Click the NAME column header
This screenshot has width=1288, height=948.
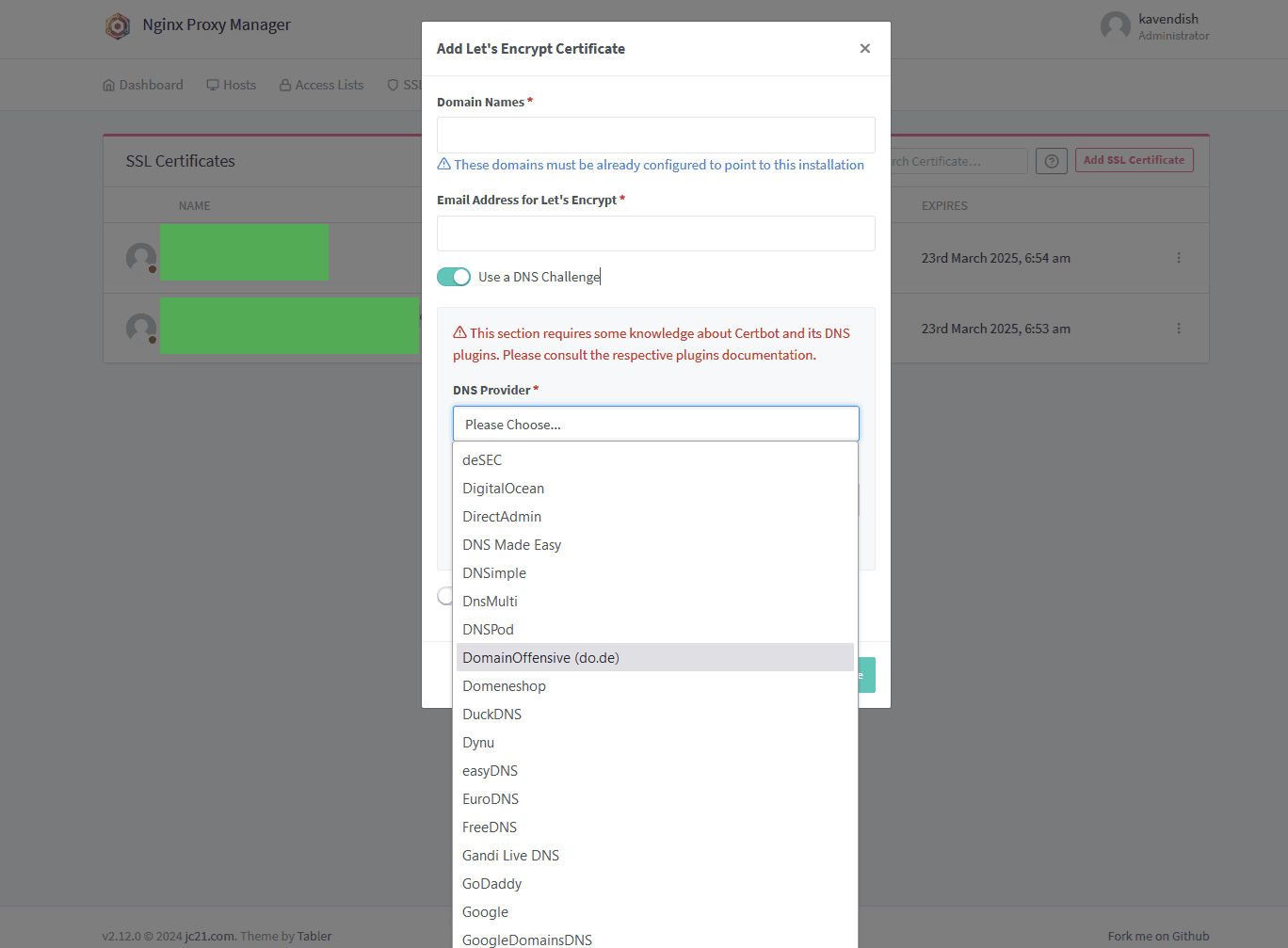point(195,206)
